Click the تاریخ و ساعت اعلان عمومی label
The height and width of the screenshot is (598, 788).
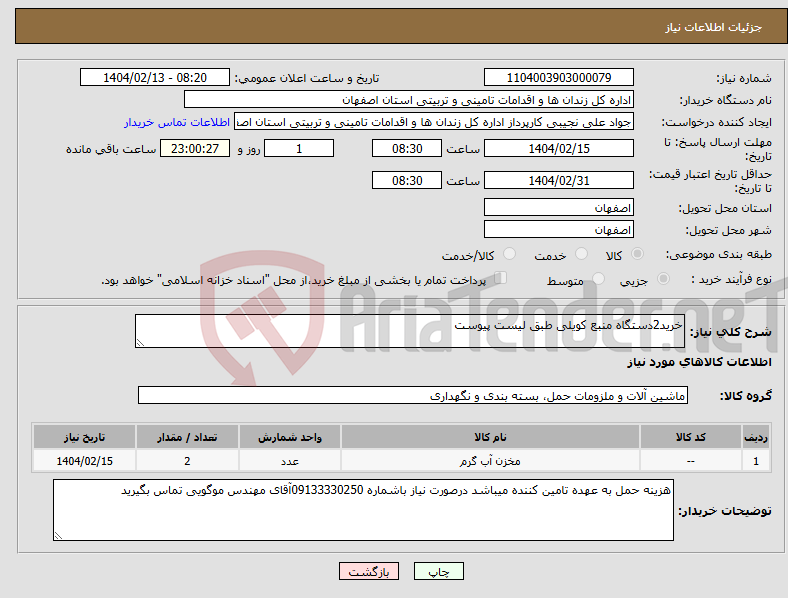[x=307, y=78]
